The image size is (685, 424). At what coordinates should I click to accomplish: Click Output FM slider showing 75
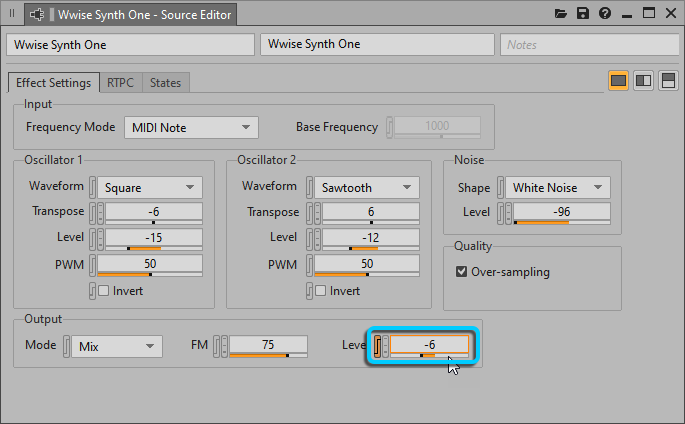tap(268, 346)
